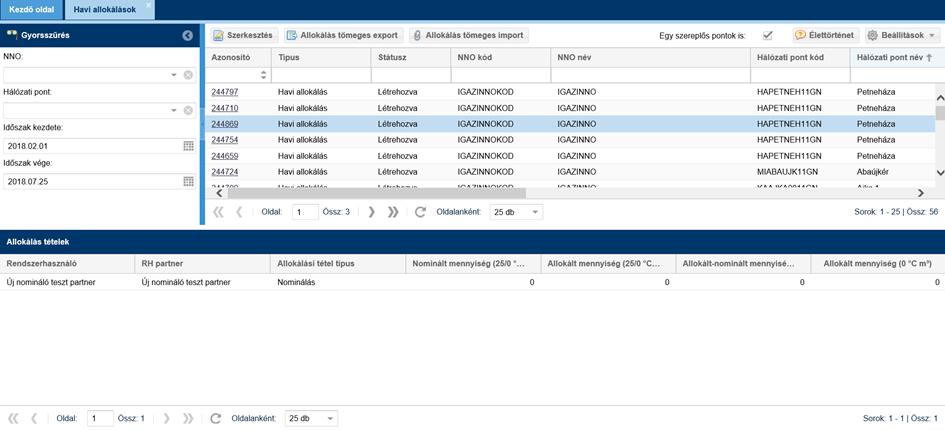Open allocation link 244710
Viewport: 945px width, 431px height.
pos(225,108)
